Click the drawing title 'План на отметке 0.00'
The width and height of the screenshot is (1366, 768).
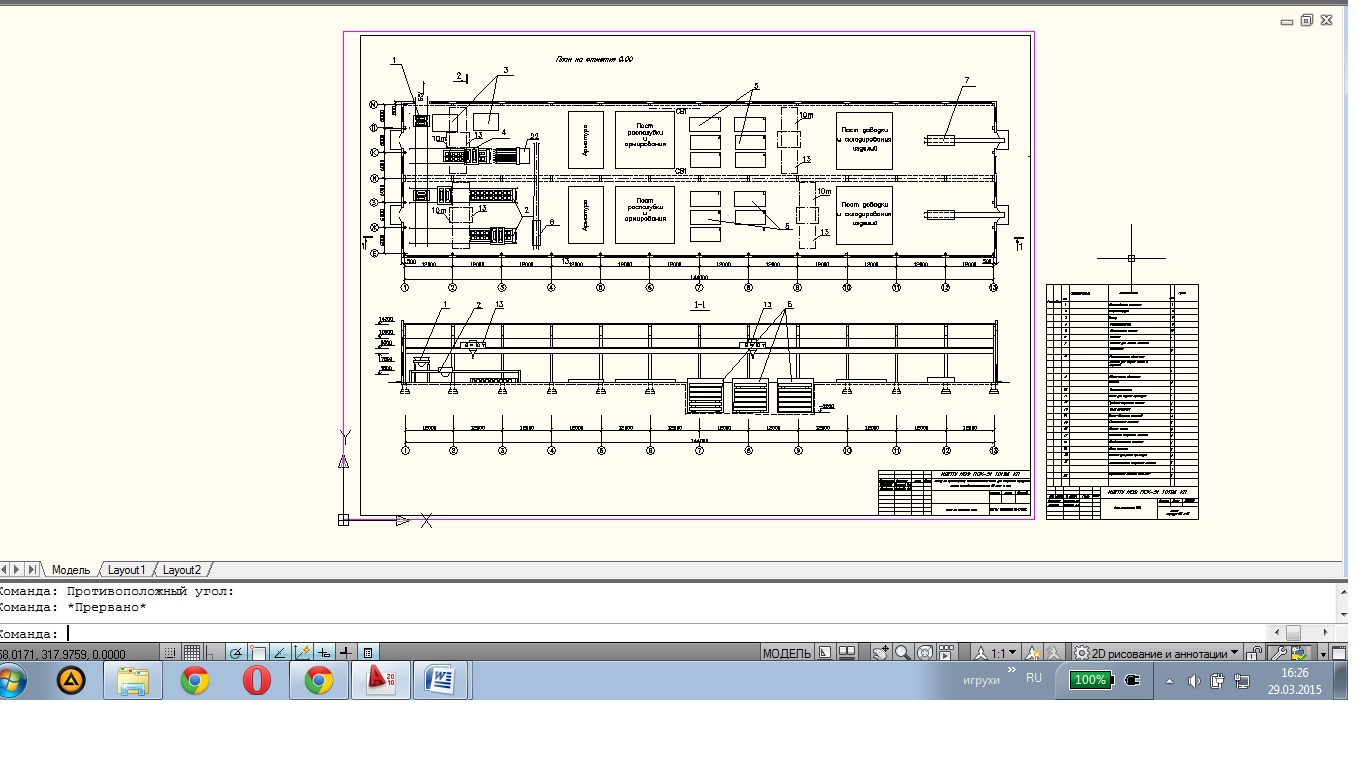[594, 60]
